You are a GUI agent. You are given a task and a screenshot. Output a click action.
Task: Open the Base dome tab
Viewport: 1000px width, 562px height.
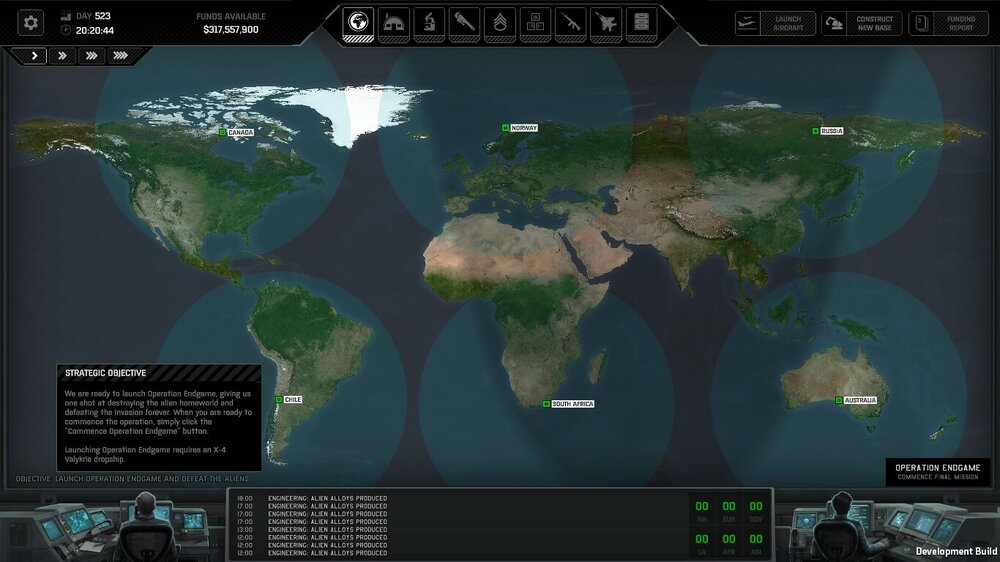pyautogui.click(x=393, y=23)
